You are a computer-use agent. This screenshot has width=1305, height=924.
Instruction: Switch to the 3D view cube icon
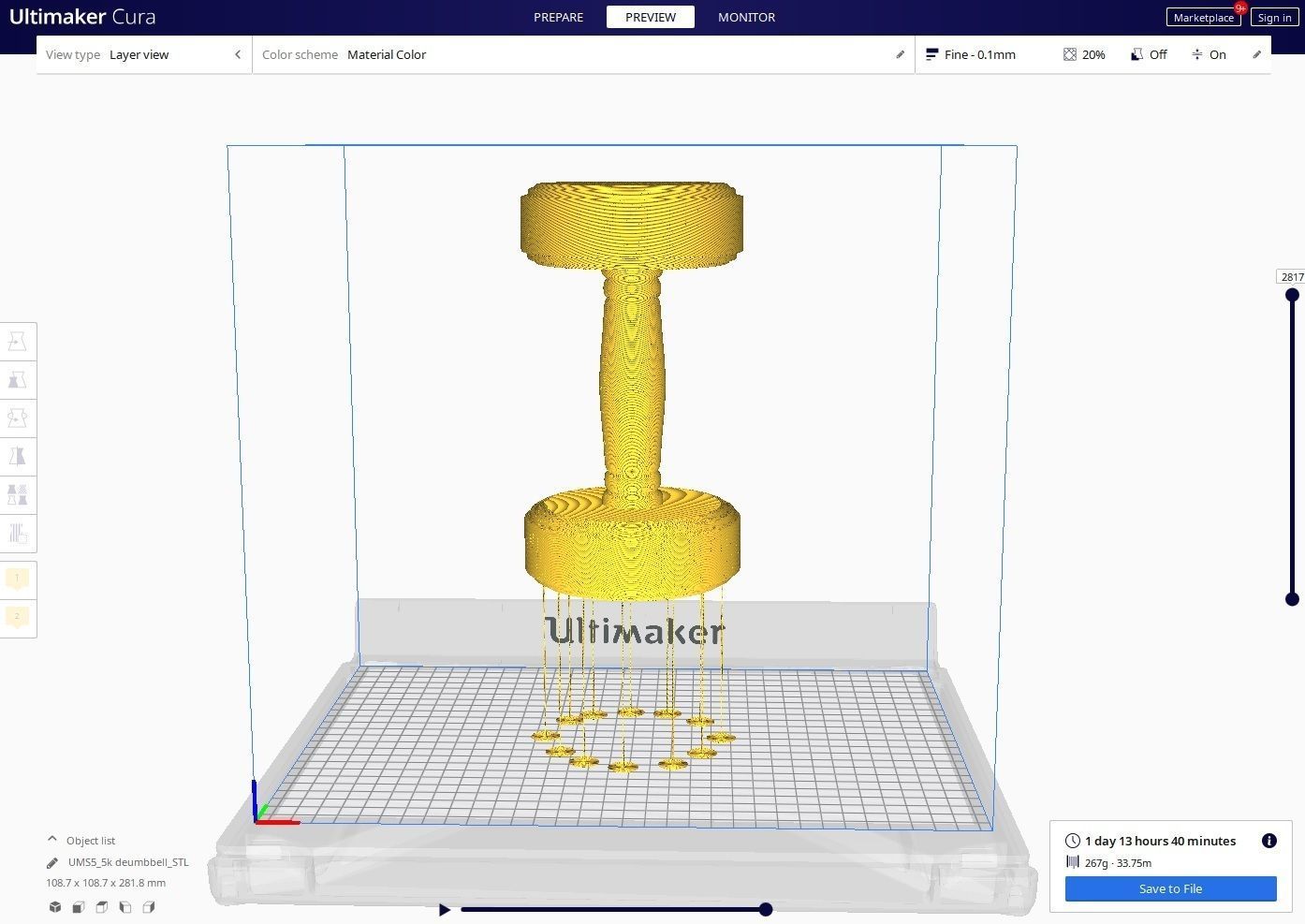(x=55, y=907)
